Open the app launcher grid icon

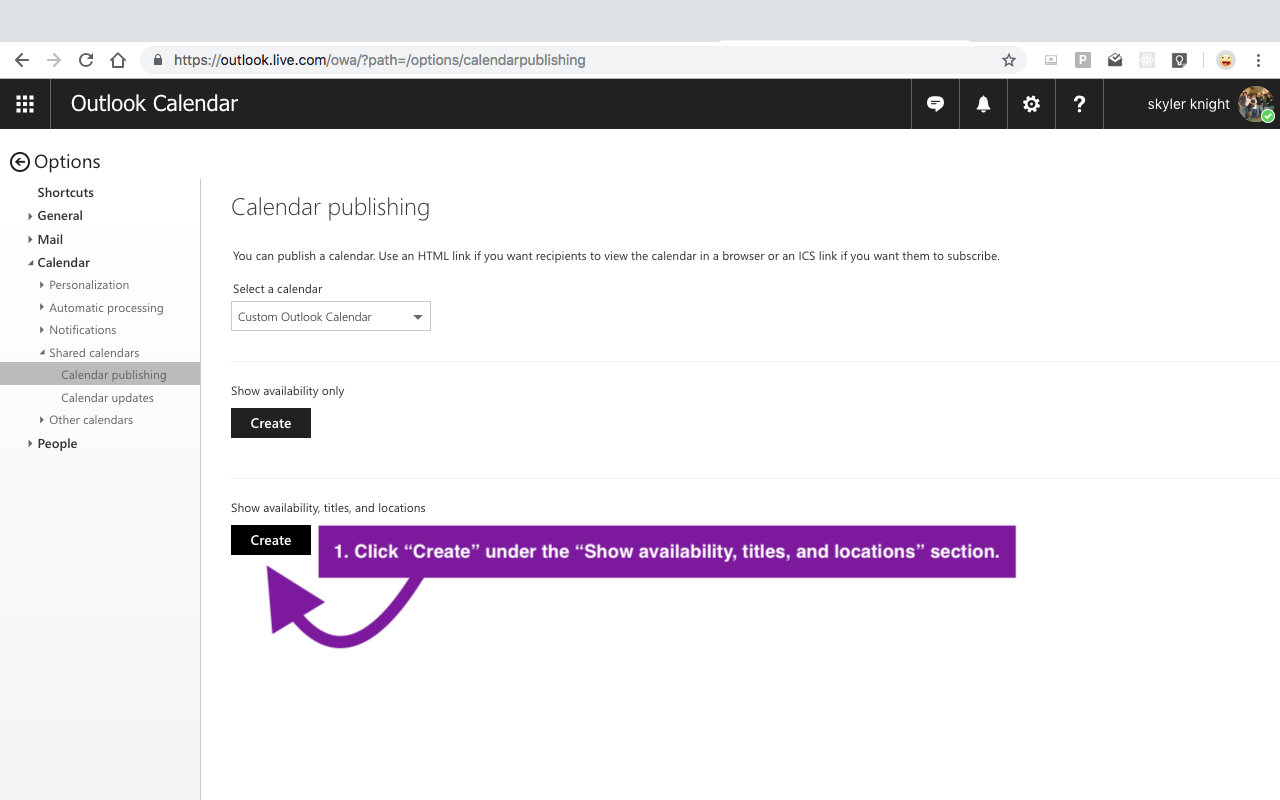click(25, 104)
